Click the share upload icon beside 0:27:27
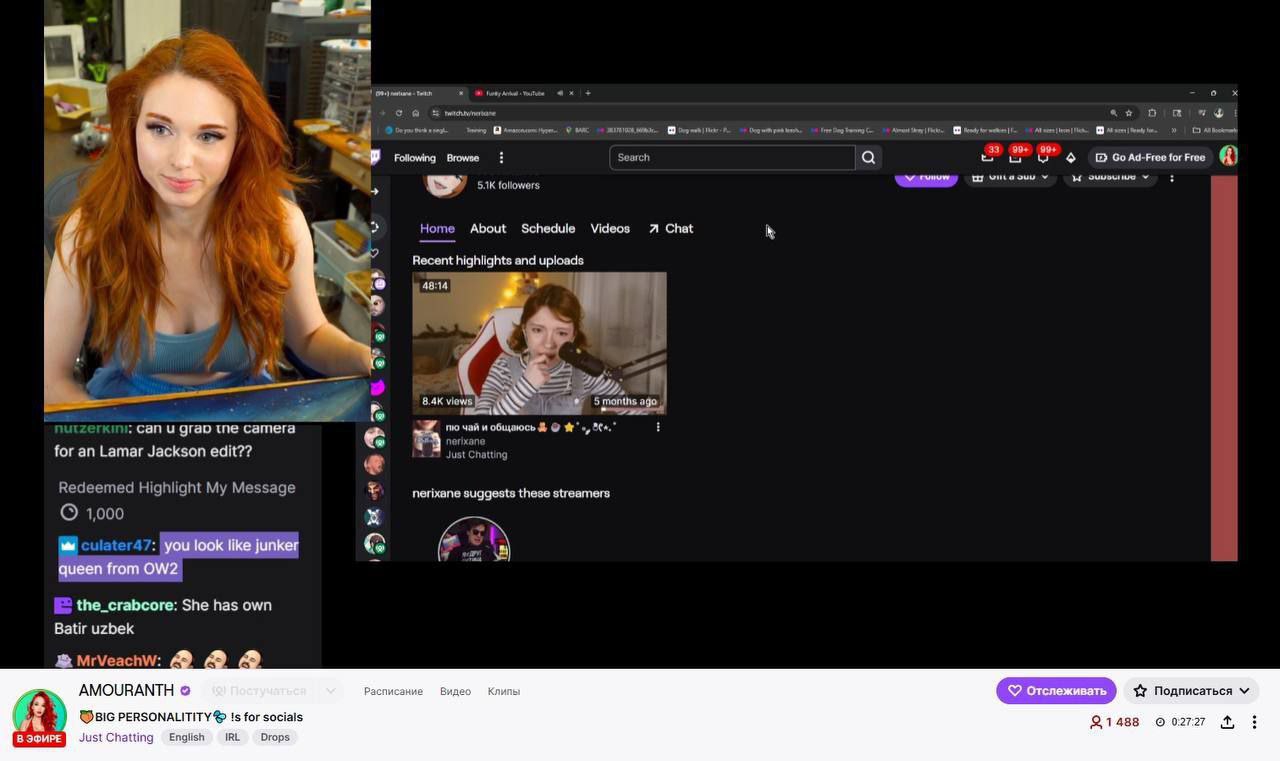 pyautogui.click(x=1227, y=722)
